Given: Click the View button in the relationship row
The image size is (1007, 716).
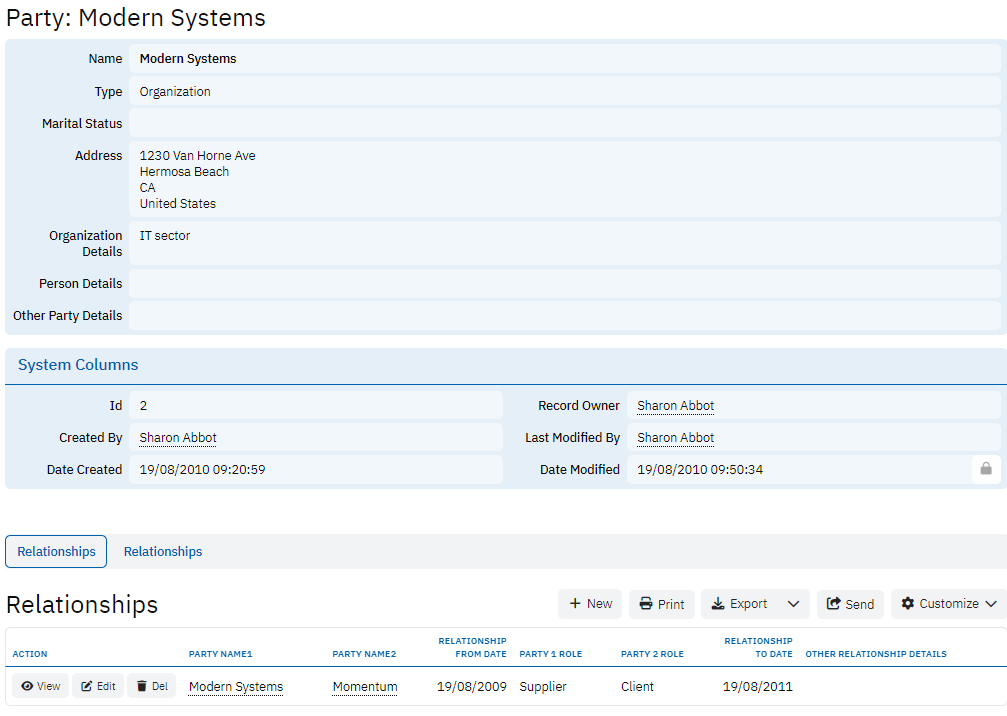Looking at the screenshot, I should pyautogui.click(x=41, y=686).
